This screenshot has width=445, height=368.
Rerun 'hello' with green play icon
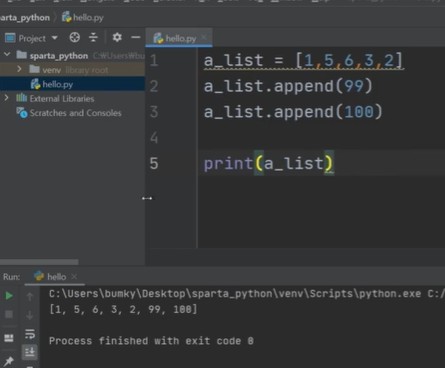coord(9,296)
